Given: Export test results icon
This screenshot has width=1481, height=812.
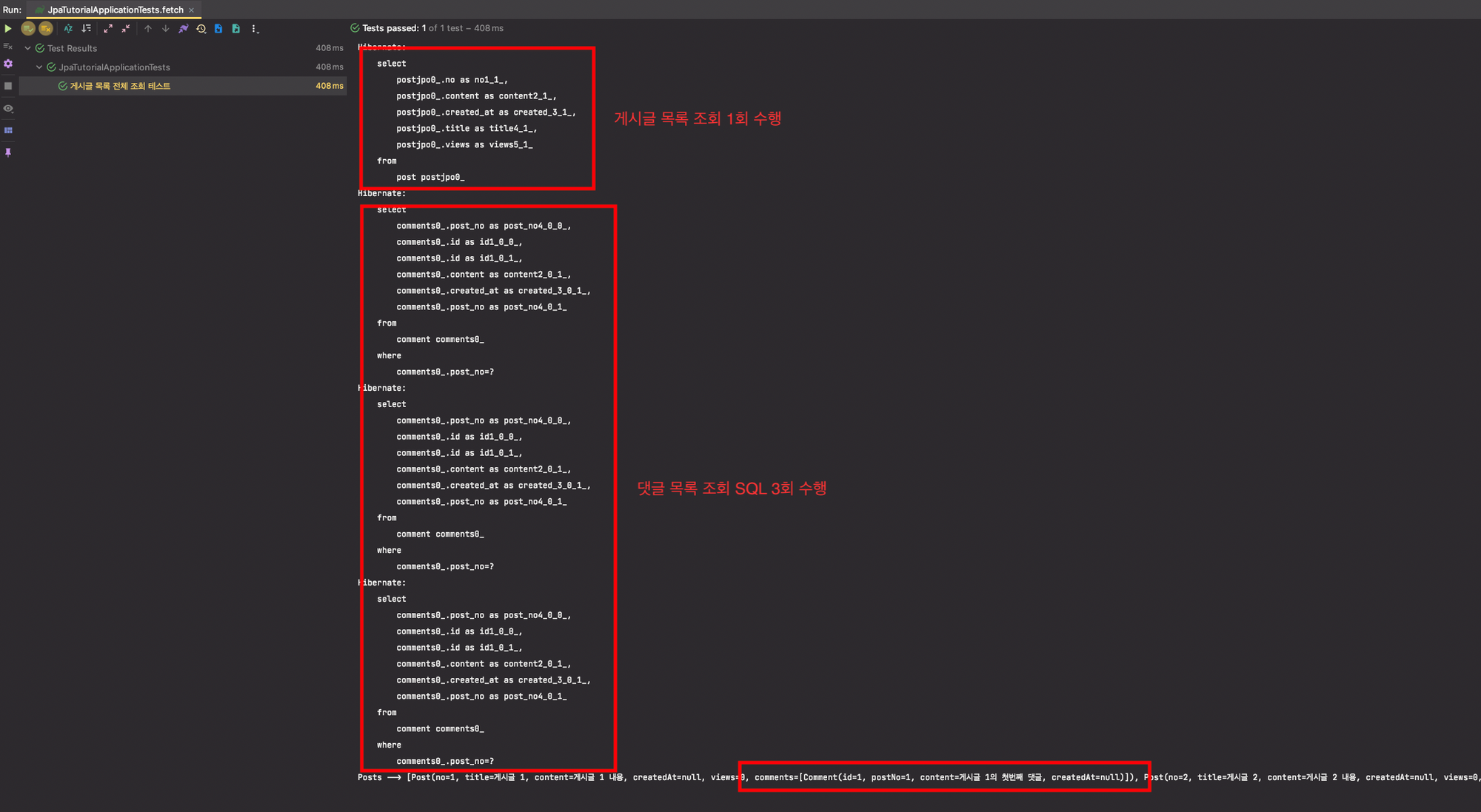Looking at the screenshot, I should tap(236, 29).
